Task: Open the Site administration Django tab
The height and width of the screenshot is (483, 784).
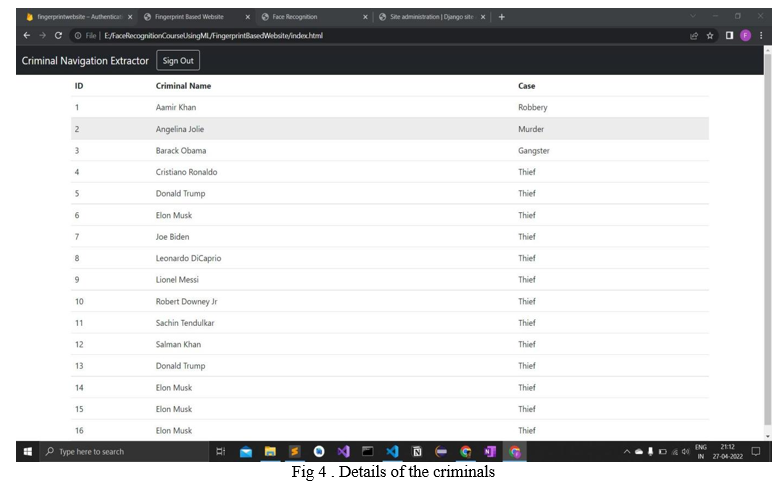Action: pos(428,17)
